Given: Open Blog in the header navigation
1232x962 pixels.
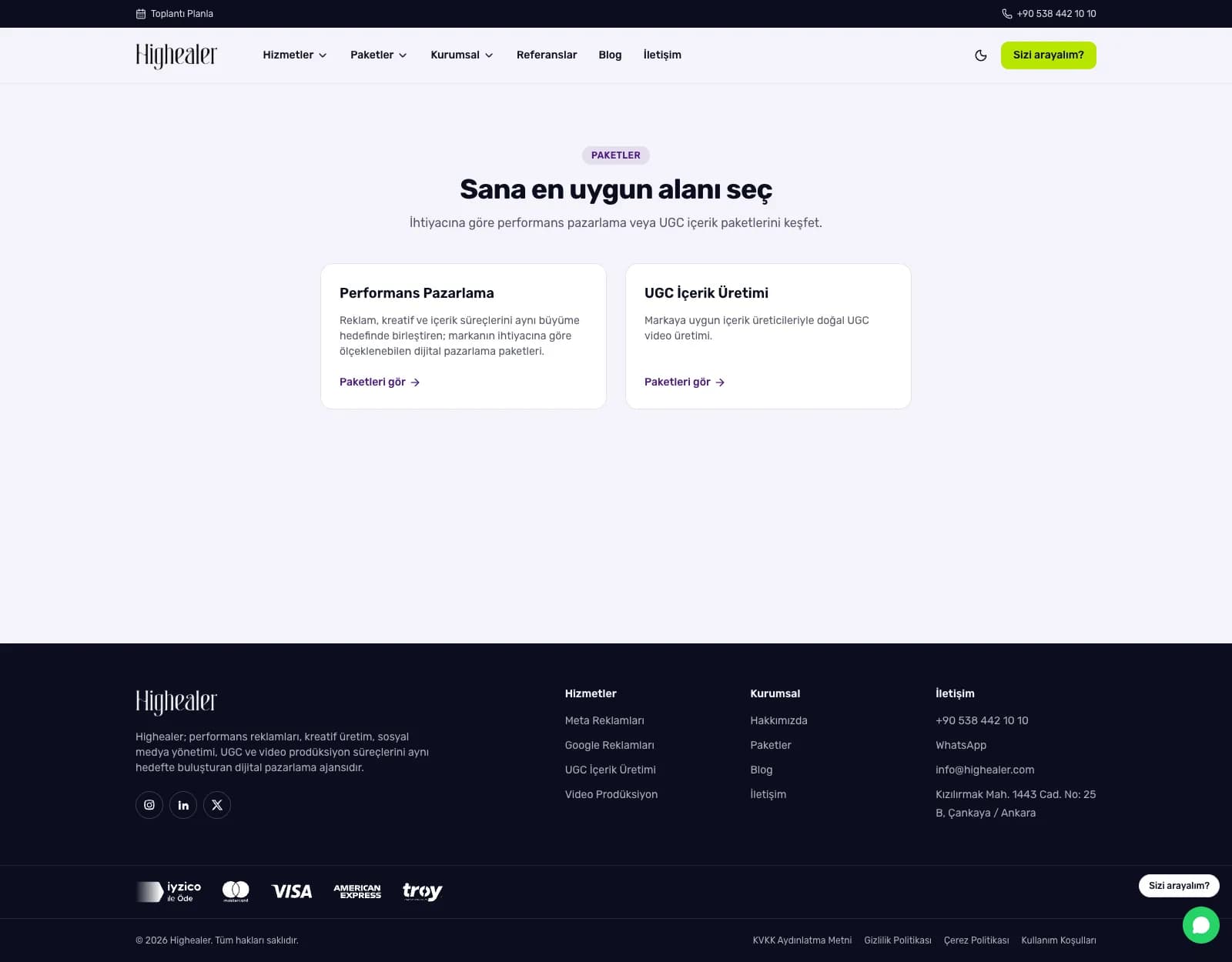Looking at the screenshot, I should tap(610, 55).
